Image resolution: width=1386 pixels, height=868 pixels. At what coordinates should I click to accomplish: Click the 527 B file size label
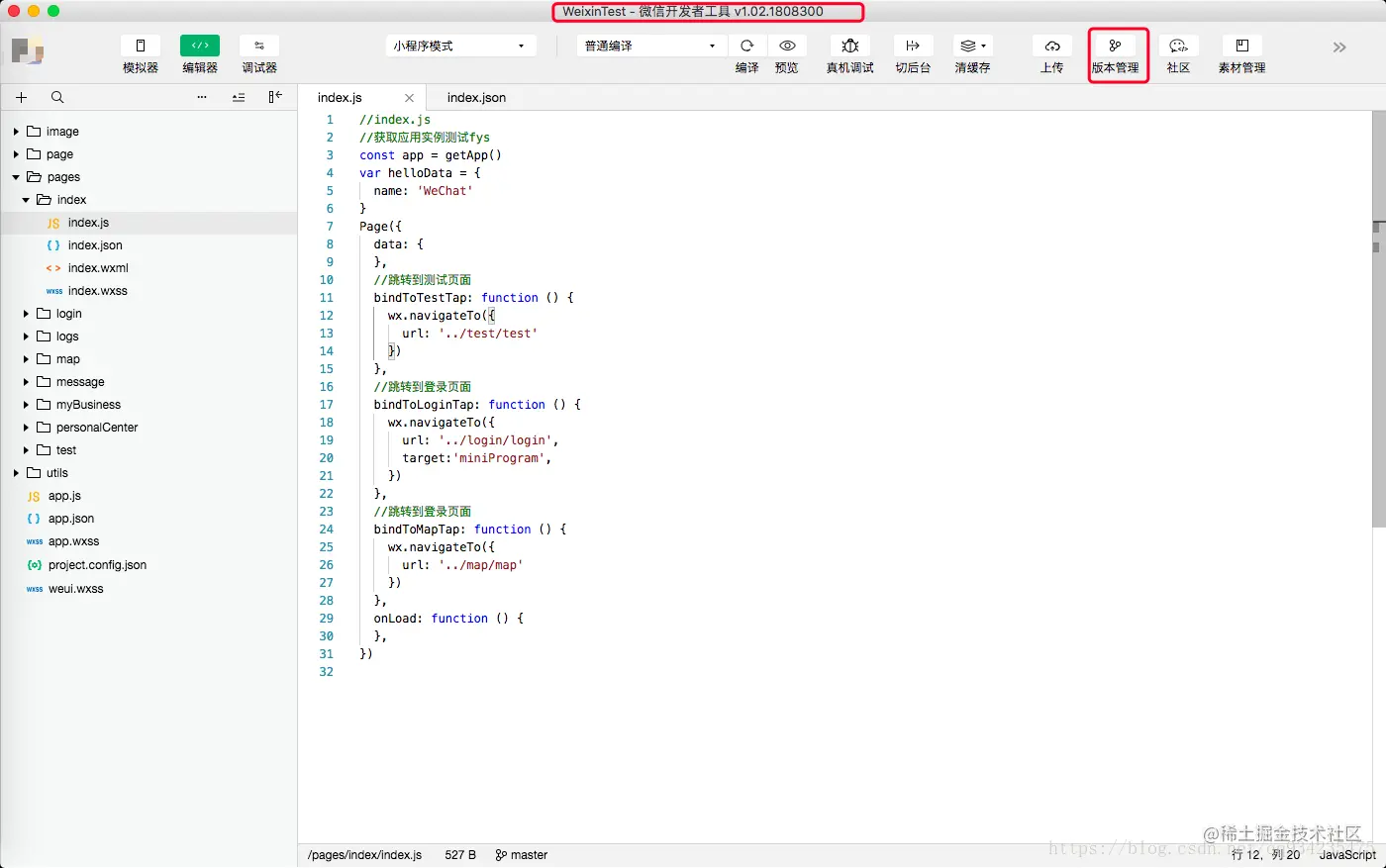(460, 855)
